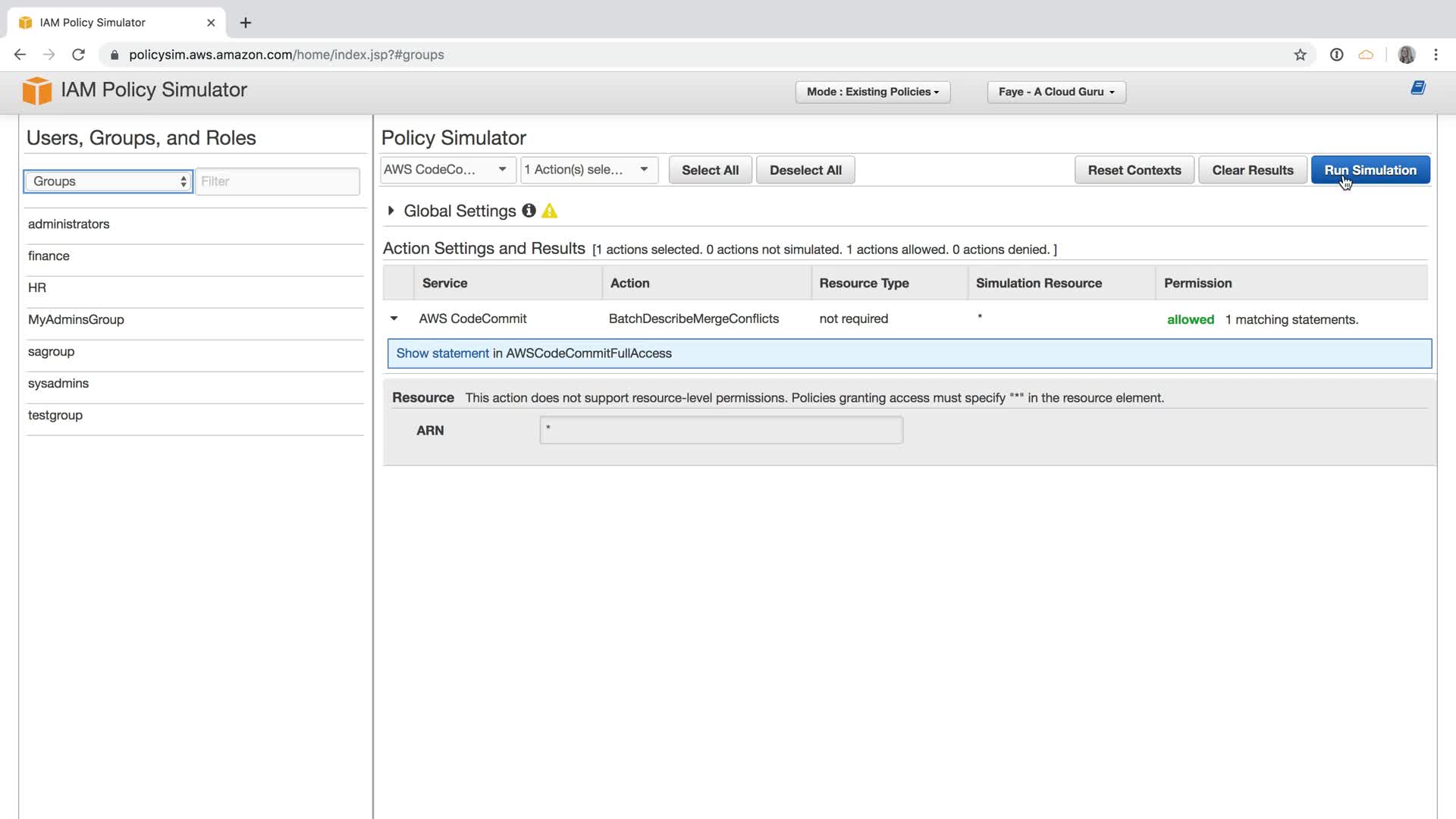Open the Faye - A Cloud Guru menu

point(1056,92)
